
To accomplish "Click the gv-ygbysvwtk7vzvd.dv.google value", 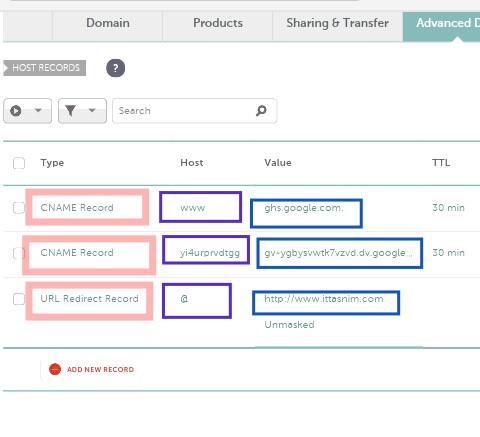I will coord(338,253).
